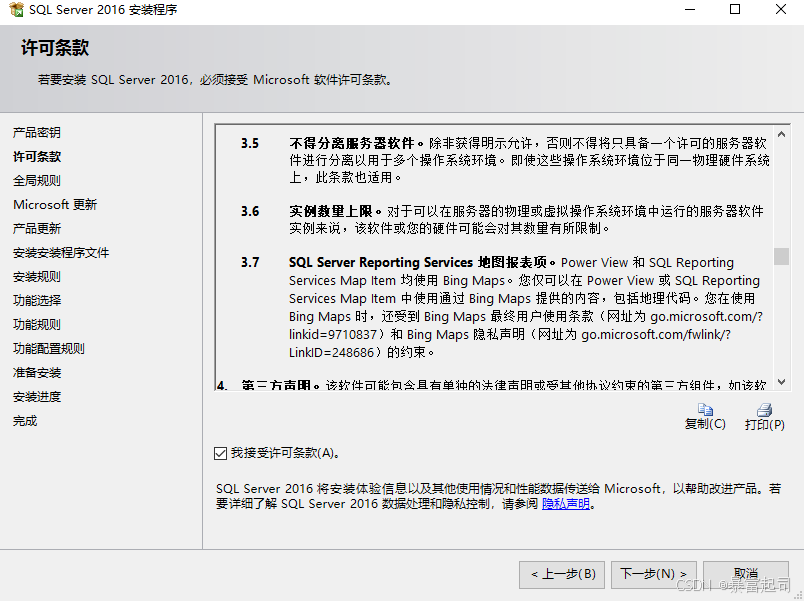Click 准备安装 step in sidebar
This screenshot has height=601, width=804.
pos(37,373)
